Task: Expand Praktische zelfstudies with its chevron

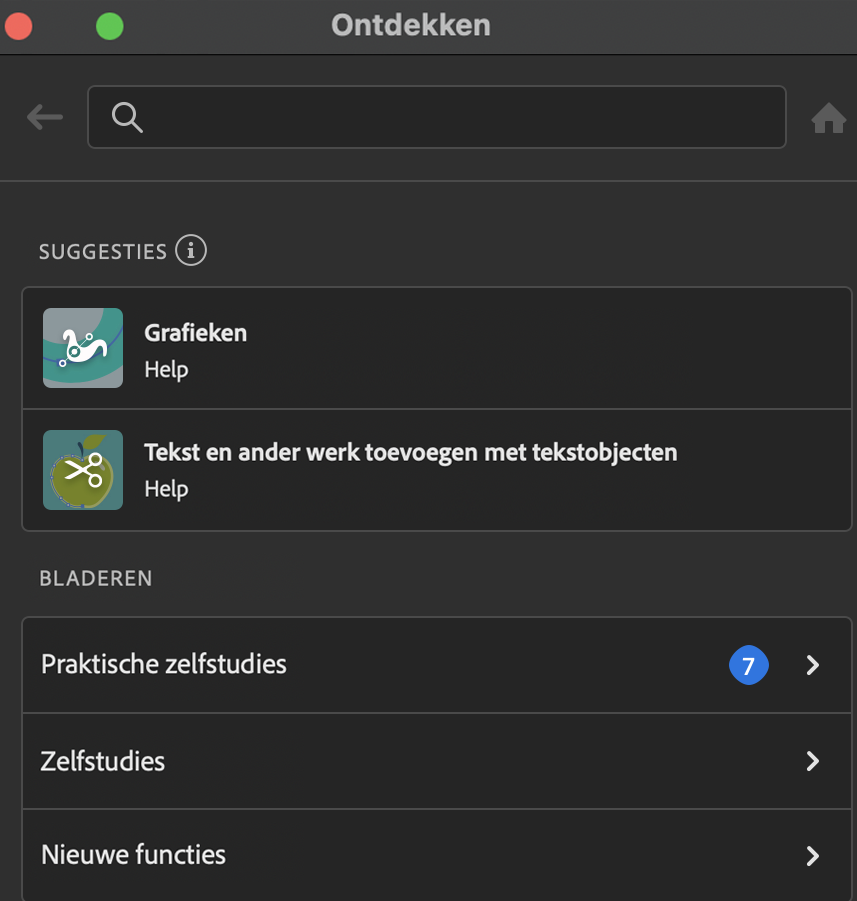Action: pyautogui.click(x=813, y=665)
